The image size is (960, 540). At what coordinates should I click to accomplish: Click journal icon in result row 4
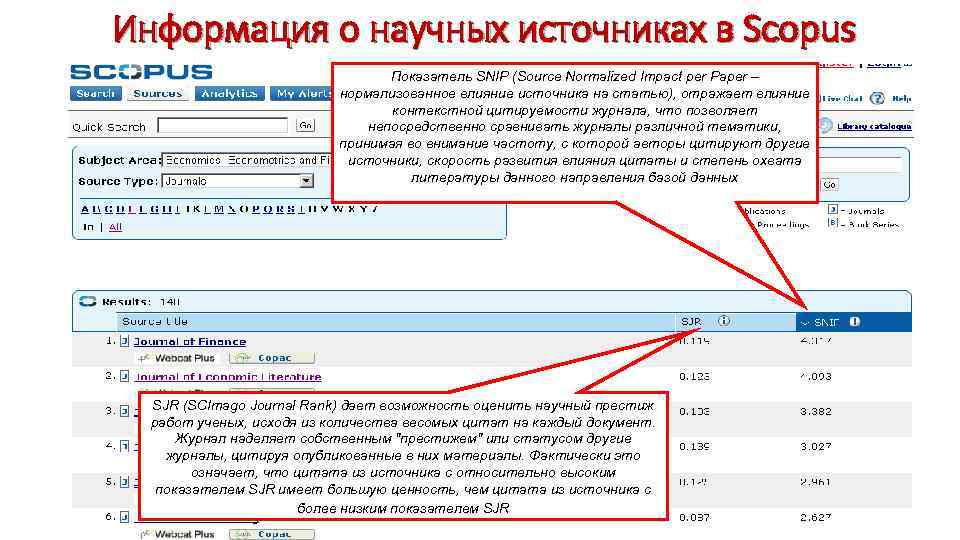124,446
